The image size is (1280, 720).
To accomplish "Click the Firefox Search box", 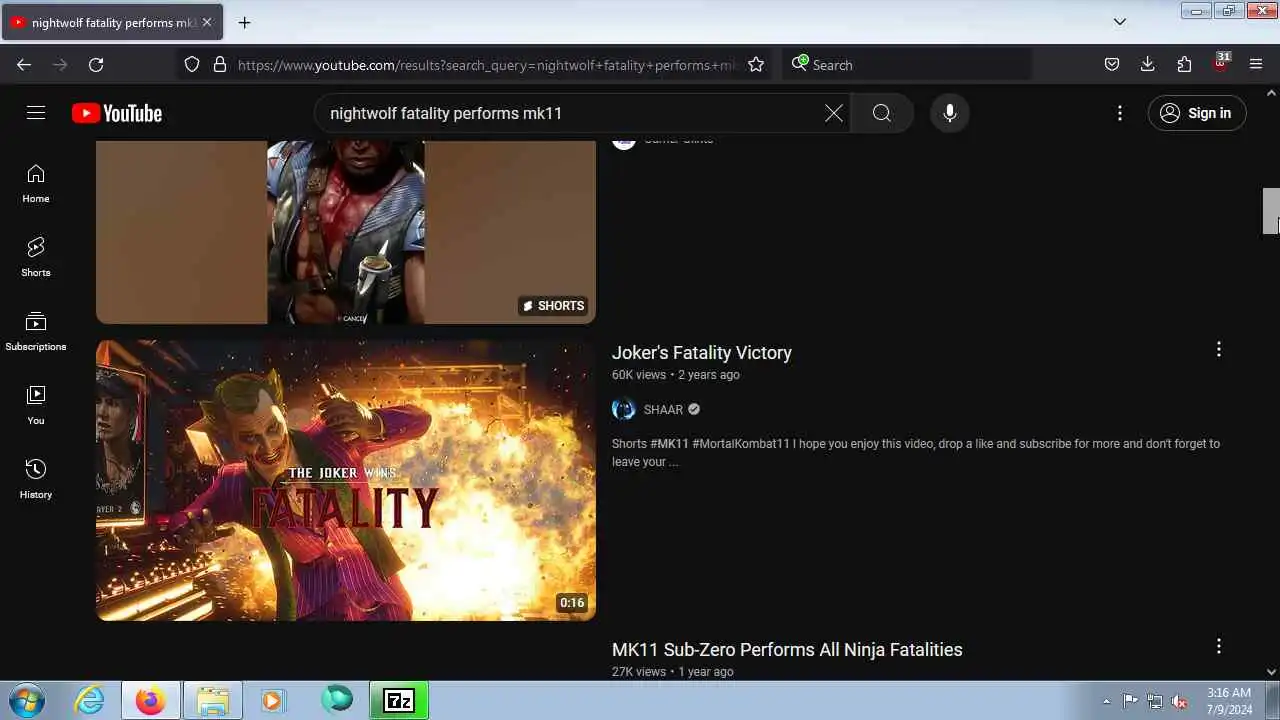I will point(906,64).
